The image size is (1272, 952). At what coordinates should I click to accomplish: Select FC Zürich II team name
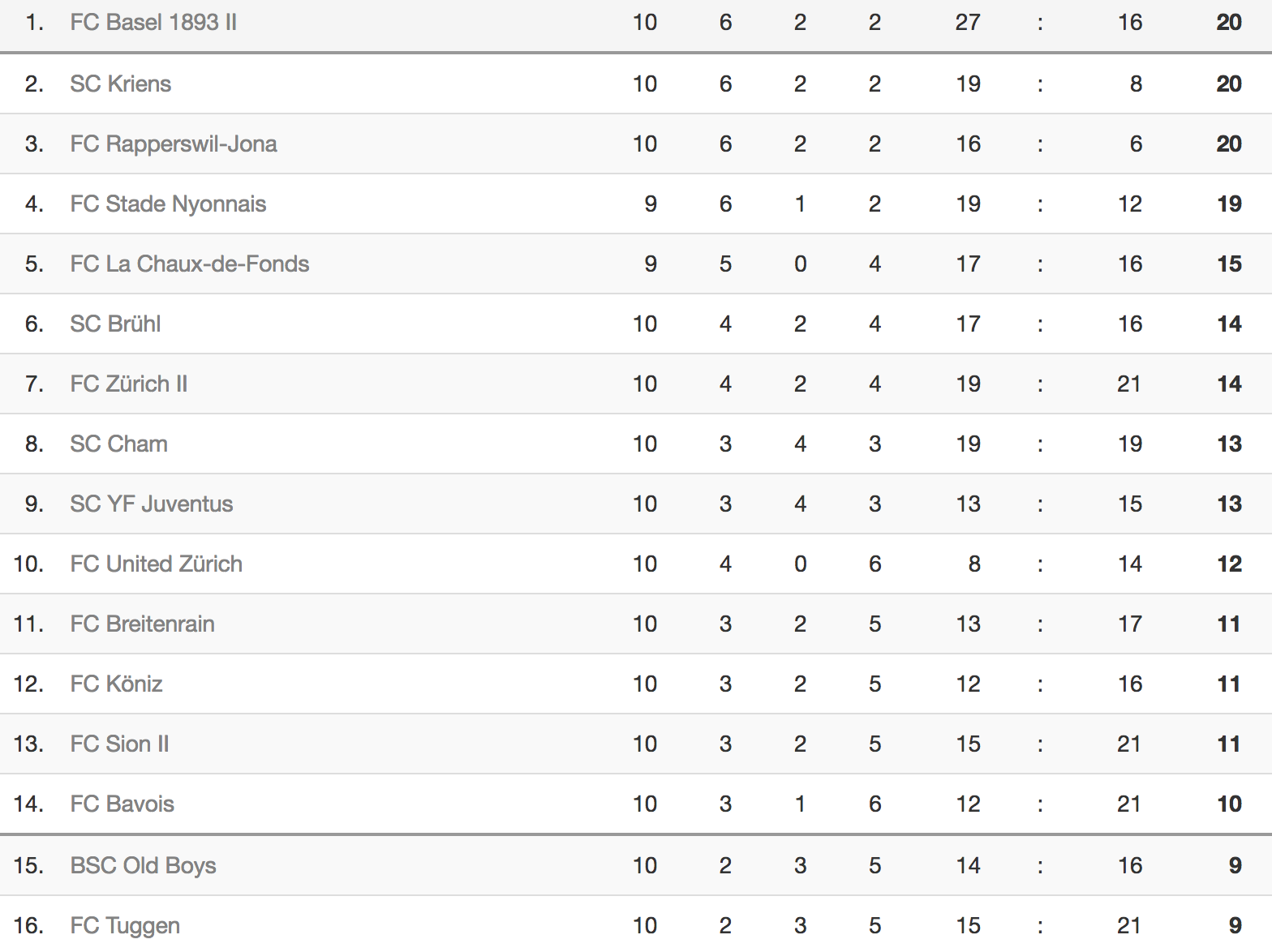(129, 384)
